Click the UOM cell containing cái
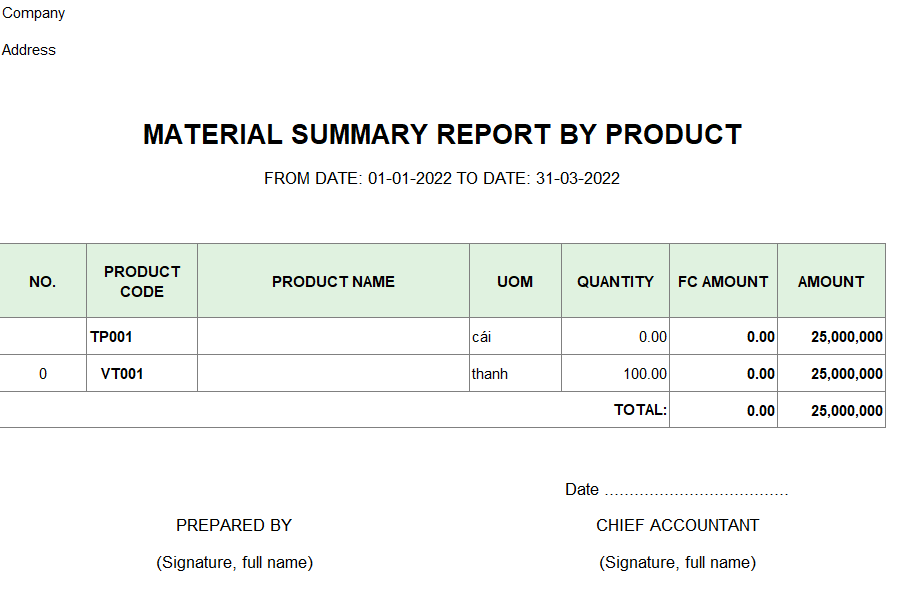Viewport: 909px width, 598px height. click(x=515, y=337)
